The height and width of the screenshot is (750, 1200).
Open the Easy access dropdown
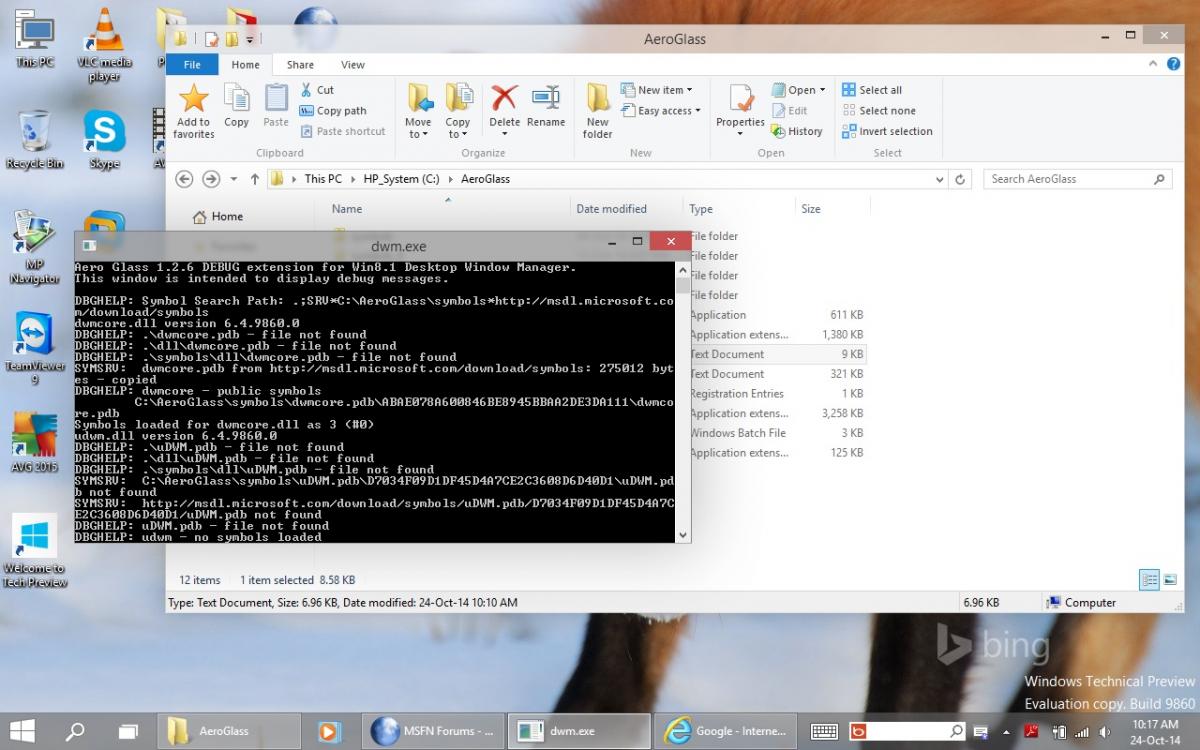[661, 111]
